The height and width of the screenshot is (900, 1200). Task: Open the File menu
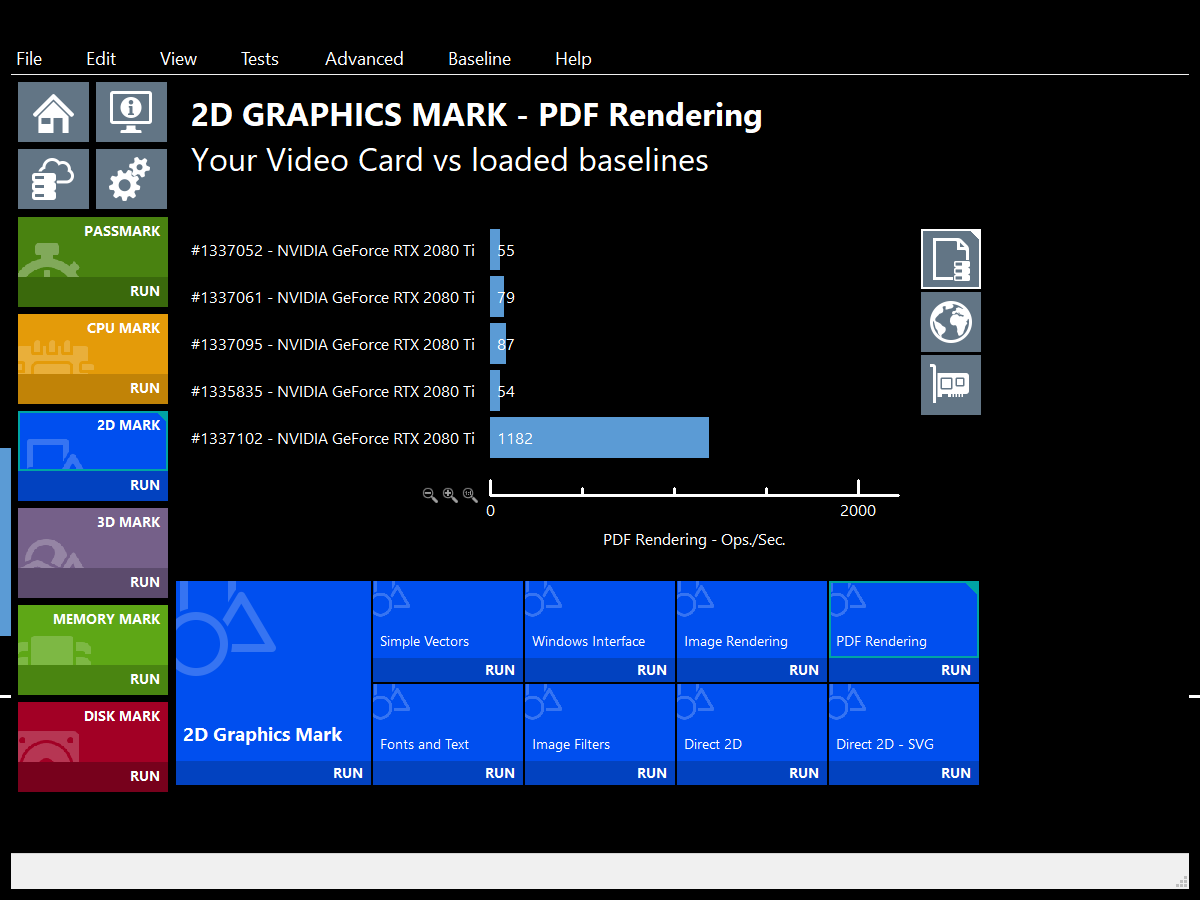pos(29,59)
